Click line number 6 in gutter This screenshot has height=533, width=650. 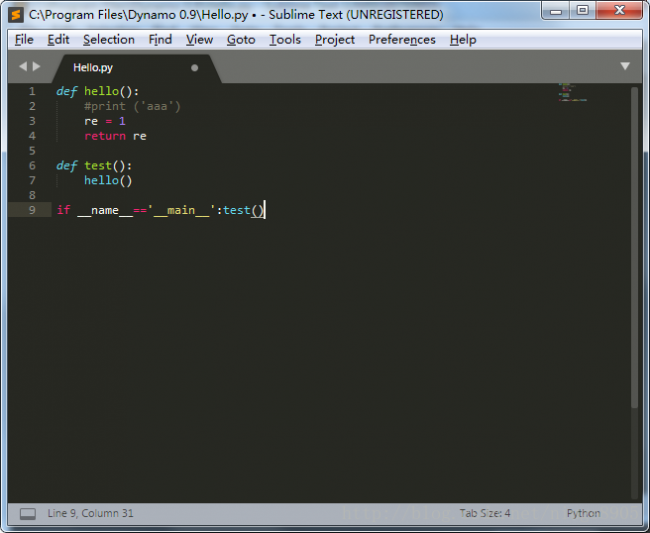(32, 166)
